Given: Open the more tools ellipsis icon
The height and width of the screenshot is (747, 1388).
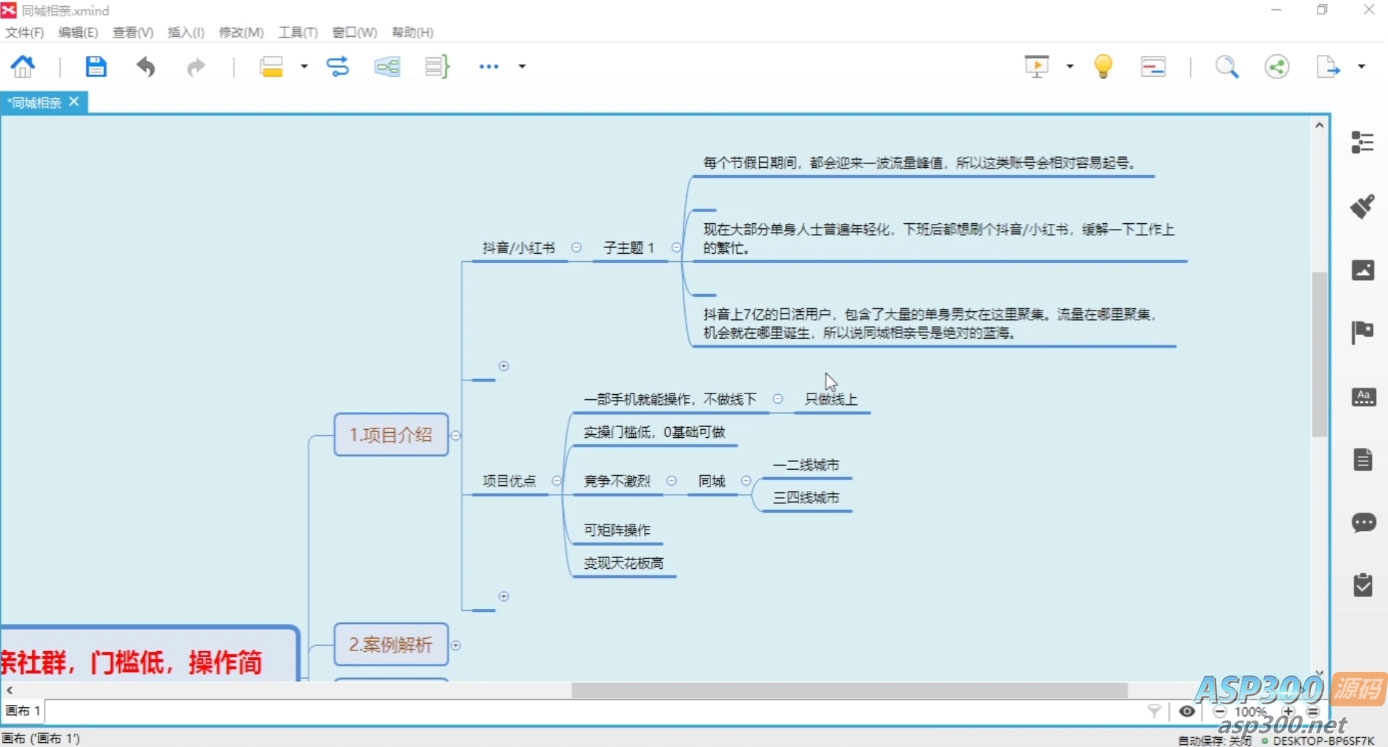Looking at the screenshot, I should pos(489,67).
